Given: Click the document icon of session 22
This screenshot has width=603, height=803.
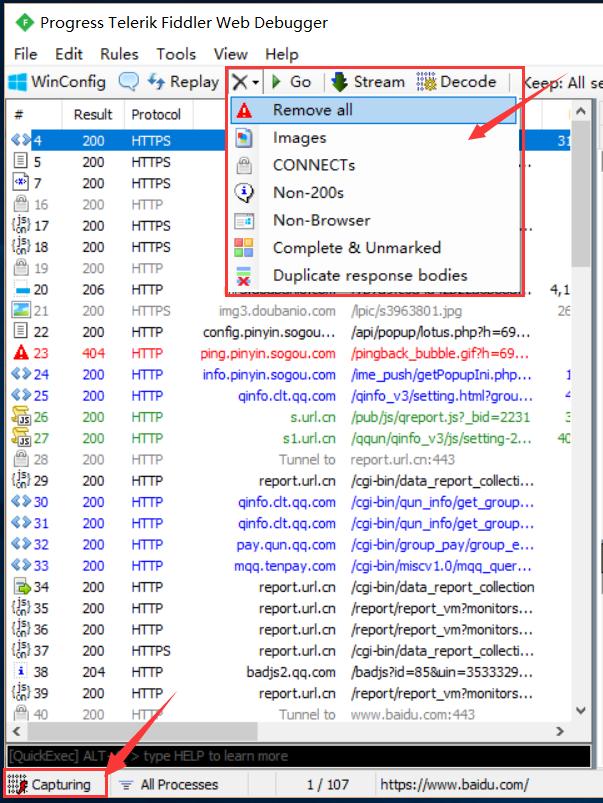Looking at the screenshot, I should pos(20,331).
